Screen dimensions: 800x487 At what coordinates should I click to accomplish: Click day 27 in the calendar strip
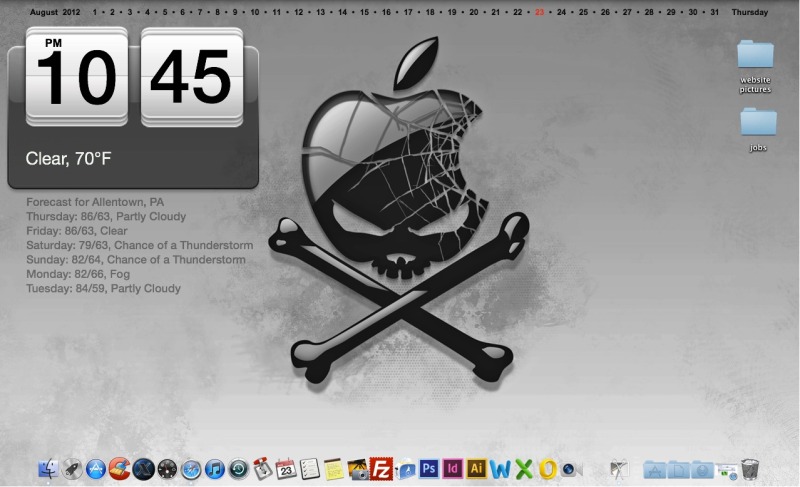point(627,12)
